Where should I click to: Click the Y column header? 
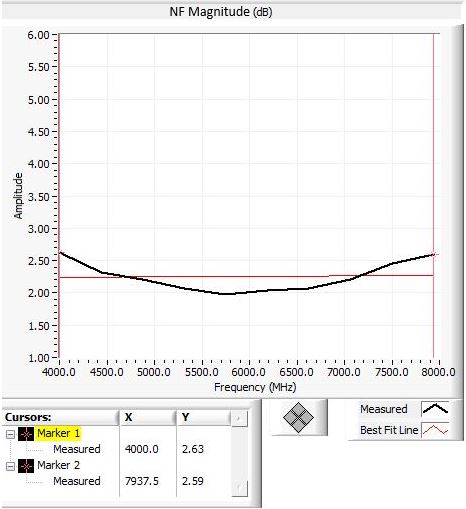pyautogui.click(x=204, y=417)
